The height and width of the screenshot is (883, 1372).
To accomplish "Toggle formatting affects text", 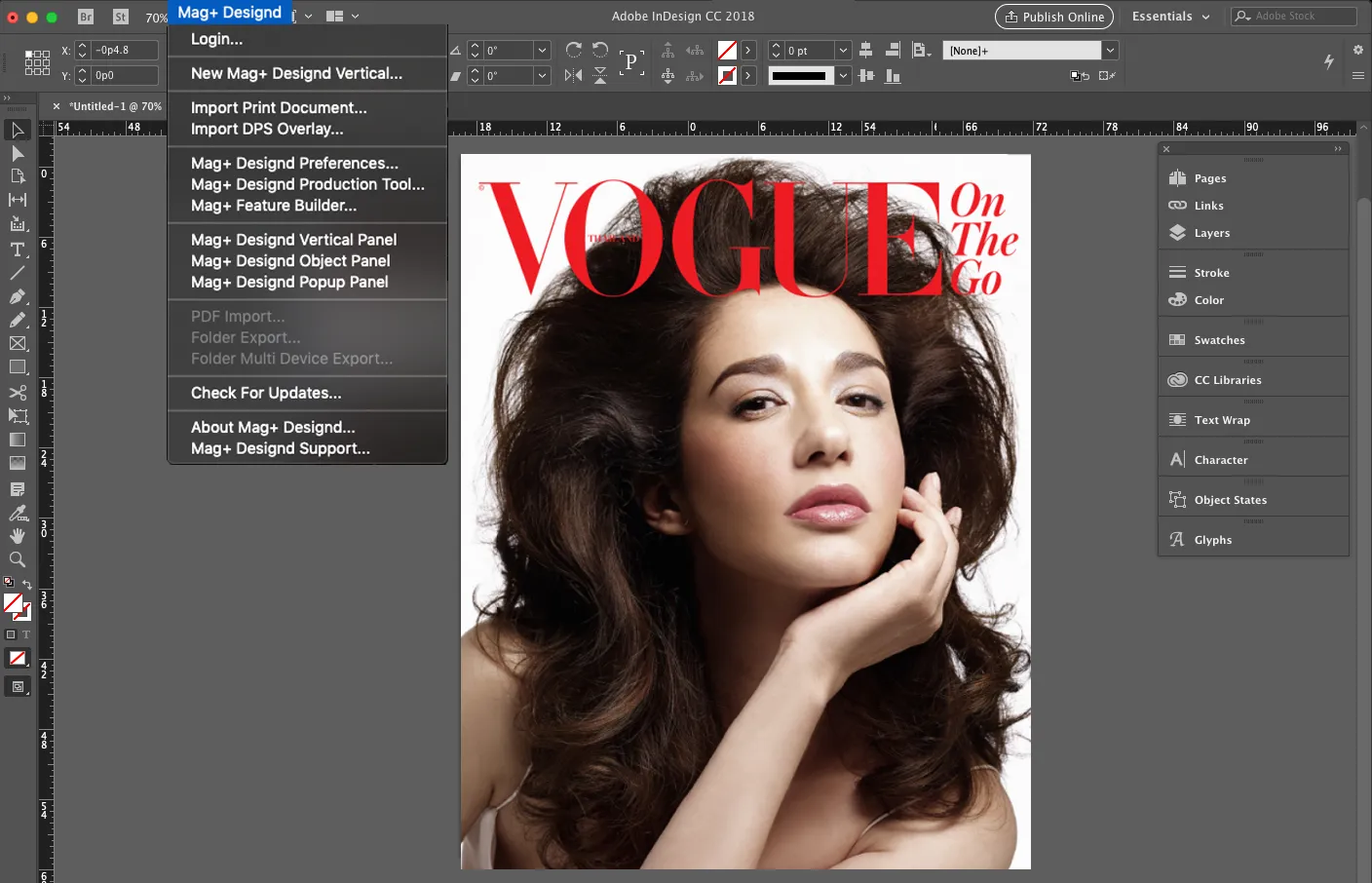I will click(x=26, y=634).
